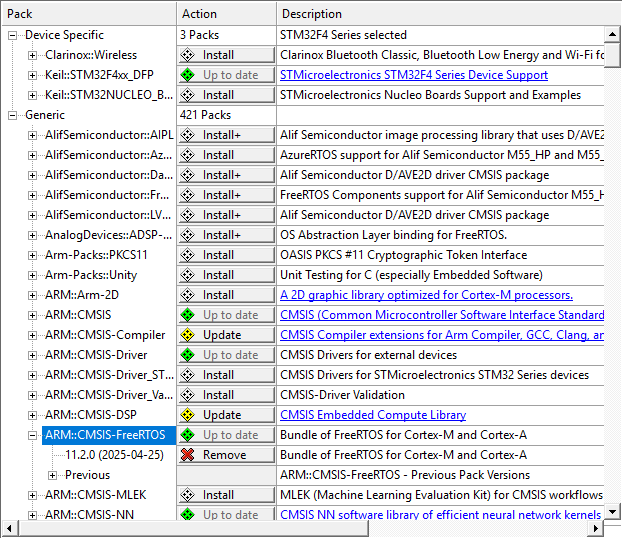This screenshot has height=539, width=623.
Task: Click Install+ for AnalogDevices::ADSP
Action: 226,235
